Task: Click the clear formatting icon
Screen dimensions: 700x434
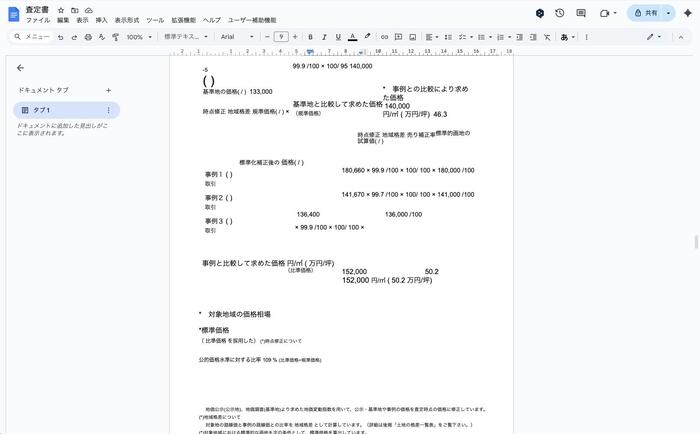Action: point(545,37)
